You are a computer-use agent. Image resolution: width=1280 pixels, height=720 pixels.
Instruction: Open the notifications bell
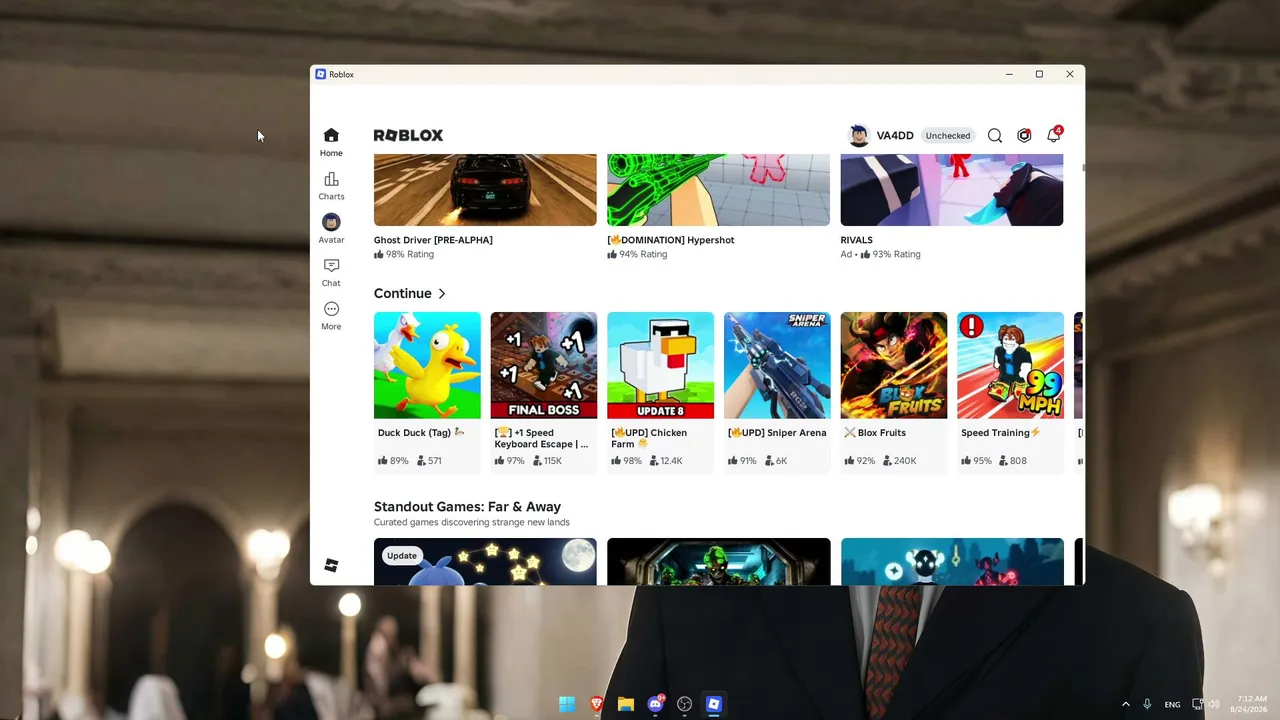coord(1053,135)
